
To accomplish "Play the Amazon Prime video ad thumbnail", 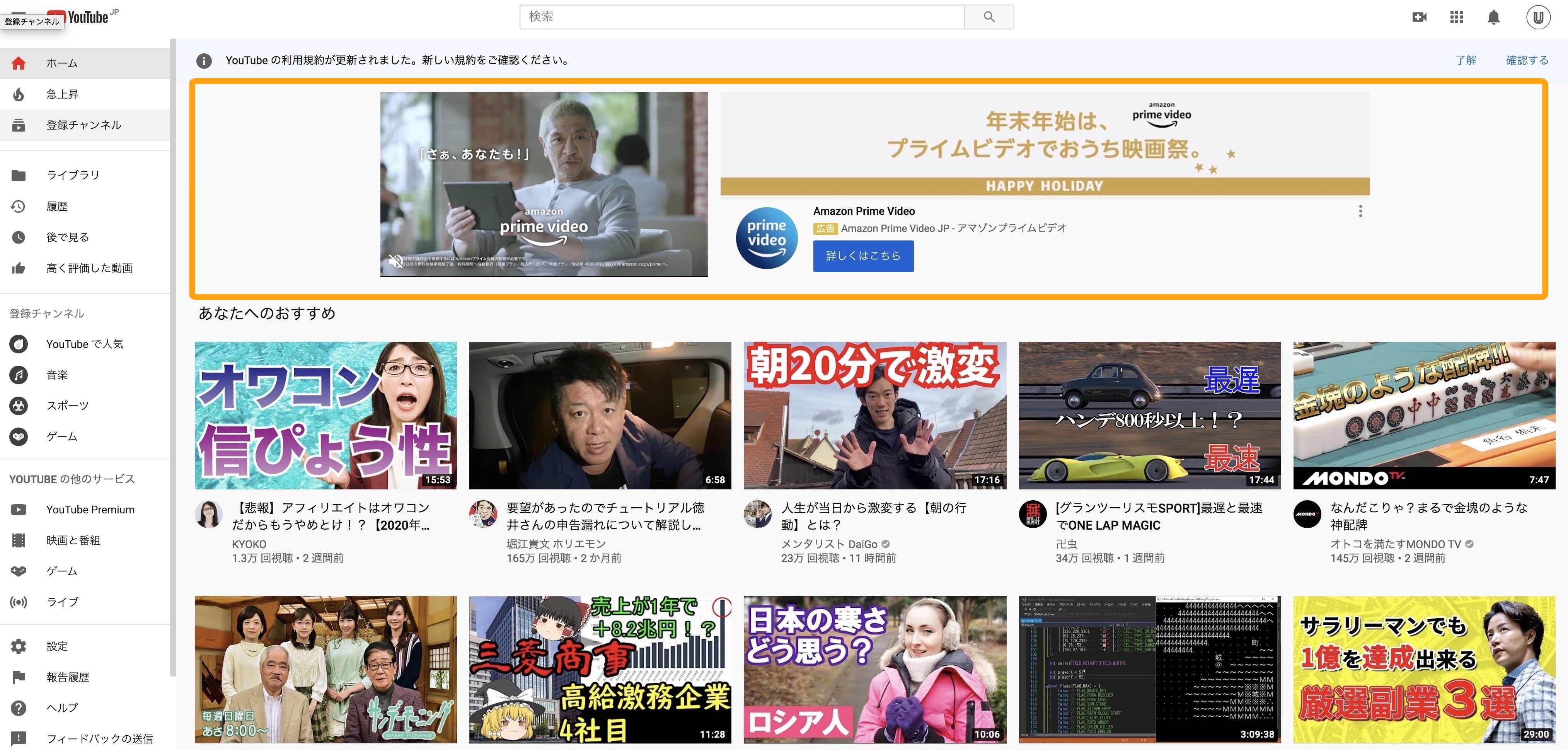I will (544, 184).
